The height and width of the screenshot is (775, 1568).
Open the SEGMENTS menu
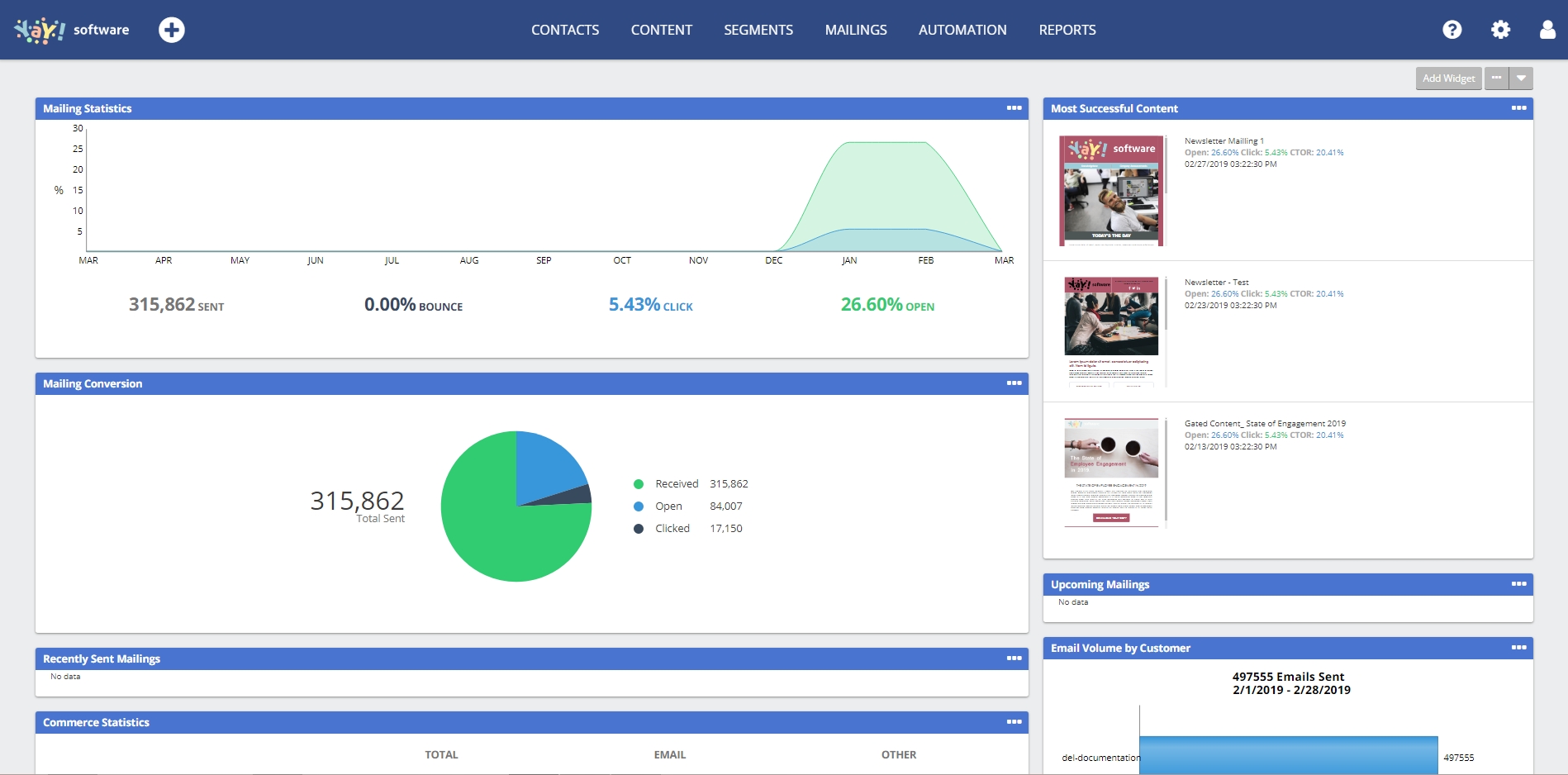coord(758,30)
